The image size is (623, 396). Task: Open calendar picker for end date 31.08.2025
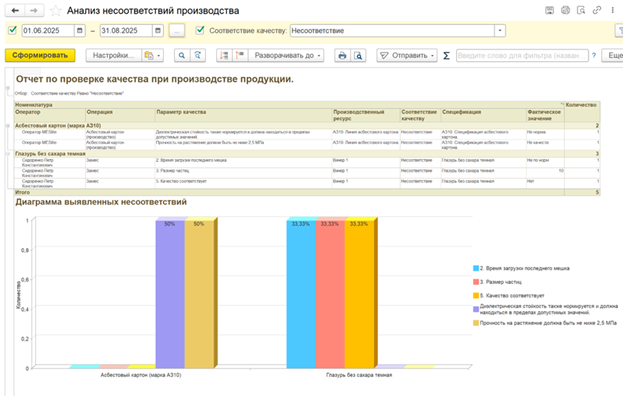pyautogui.click(x=158, y=31)
